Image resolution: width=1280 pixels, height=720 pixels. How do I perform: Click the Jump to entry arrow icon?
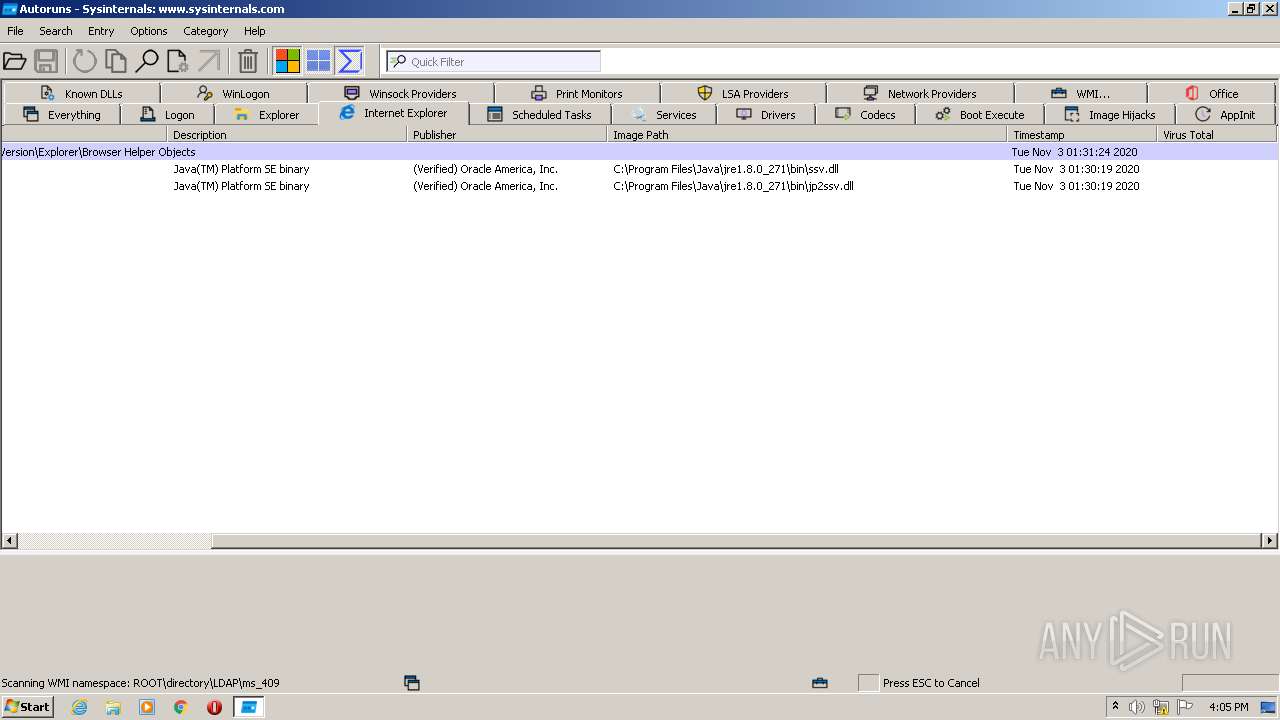pyautogui.click(x=209, y=61)
